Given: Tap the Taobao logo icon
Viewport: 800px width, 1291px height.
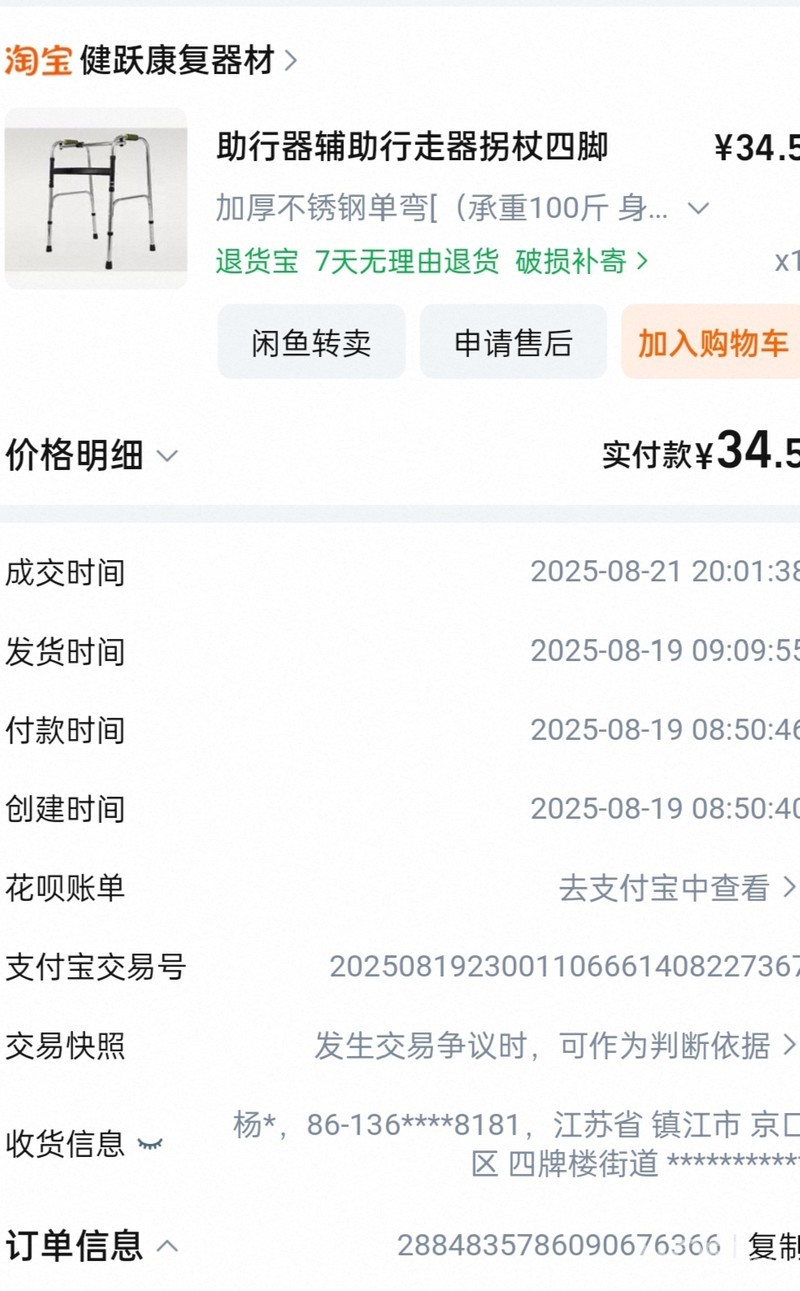Looking at the screenshot, I should click(x=38, y=60).
